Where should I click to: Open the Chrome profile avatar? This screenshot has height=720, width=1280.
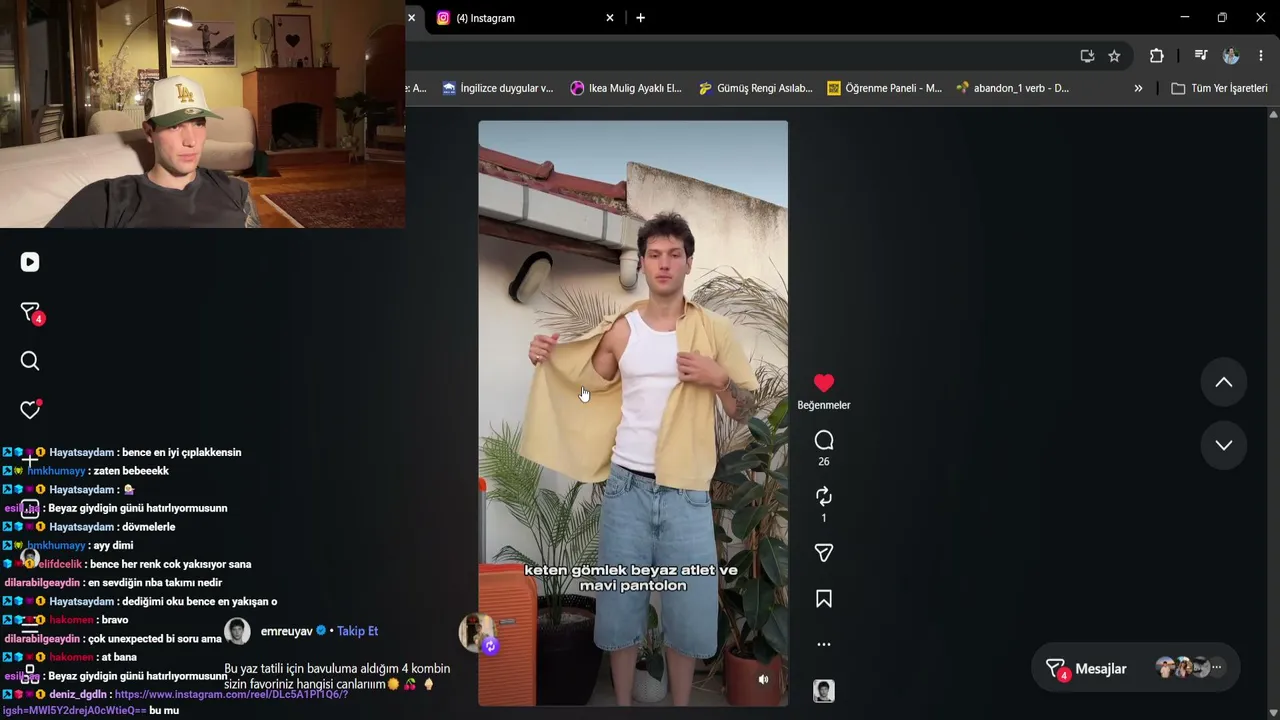(x=1231, y=56)
